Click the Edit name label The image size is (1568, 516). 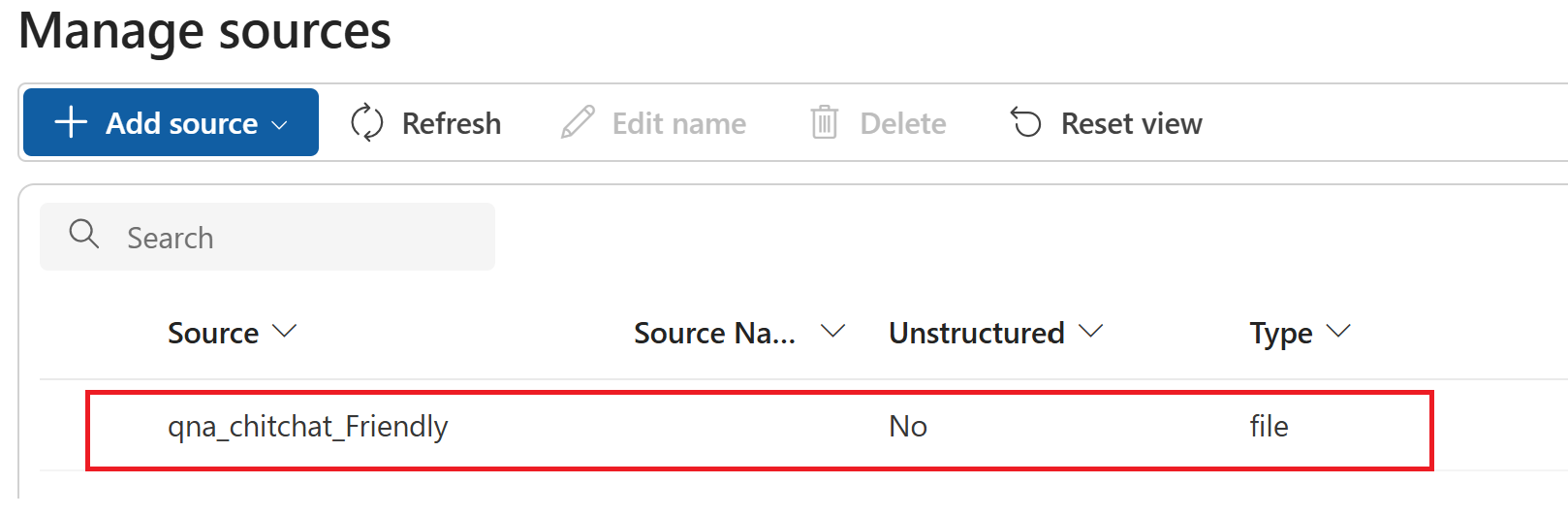click(678, 124)
